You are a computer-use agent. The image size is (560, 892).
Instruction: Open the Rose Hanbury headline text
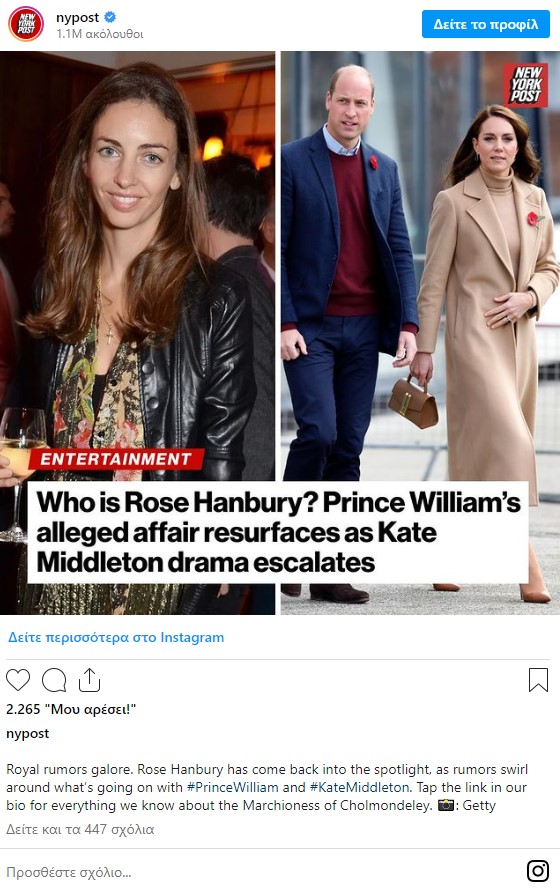coord(278,532)
